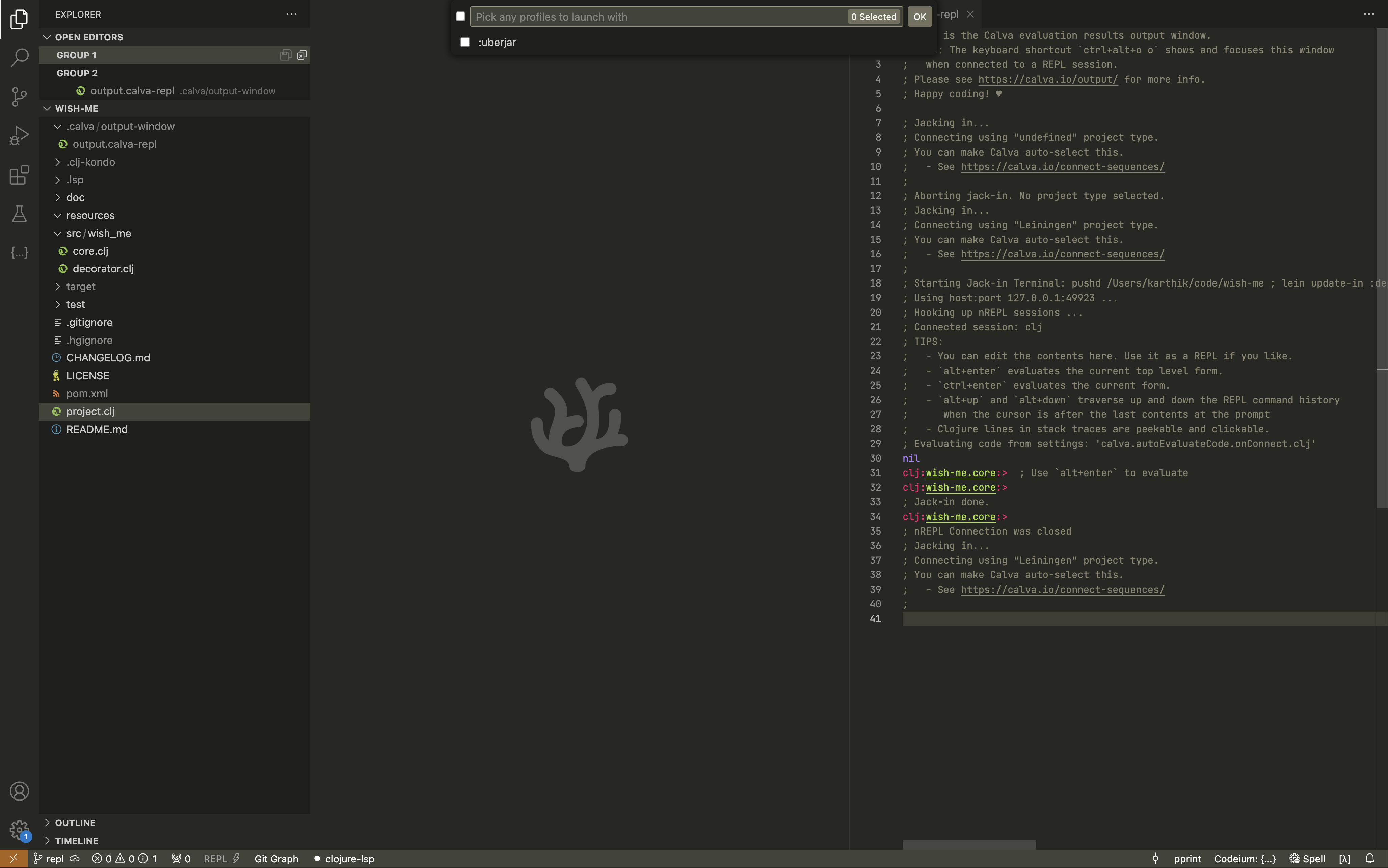Toggle the select-all profiles checkbox
Screen dimensions: 1388x868
click(460, 16)
